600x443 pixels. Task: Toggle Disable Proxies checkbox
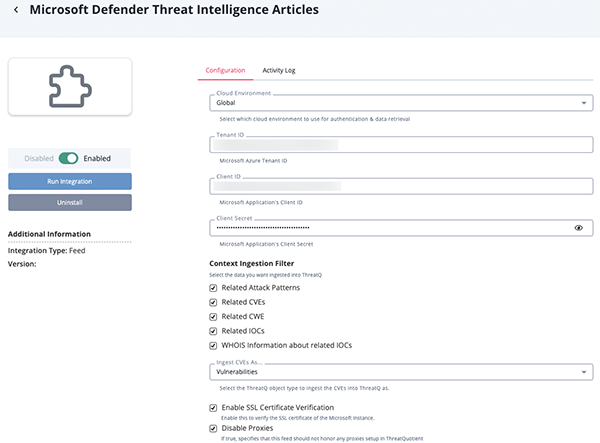[213, 428]
